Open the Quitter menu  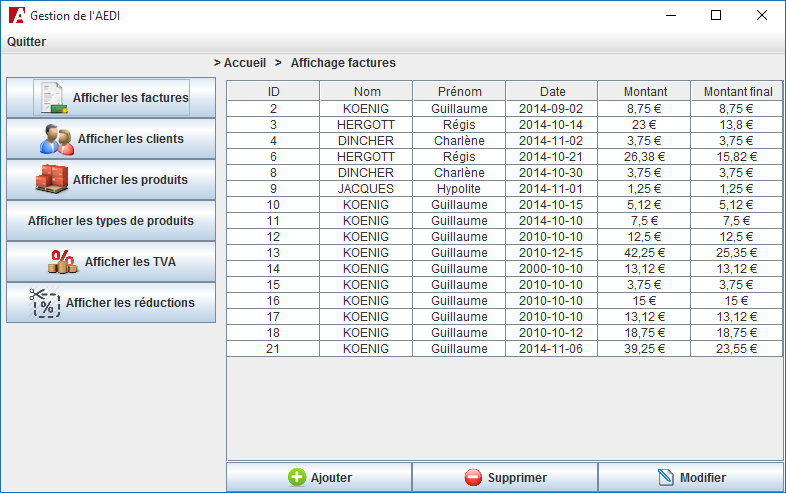coord(27,42)
